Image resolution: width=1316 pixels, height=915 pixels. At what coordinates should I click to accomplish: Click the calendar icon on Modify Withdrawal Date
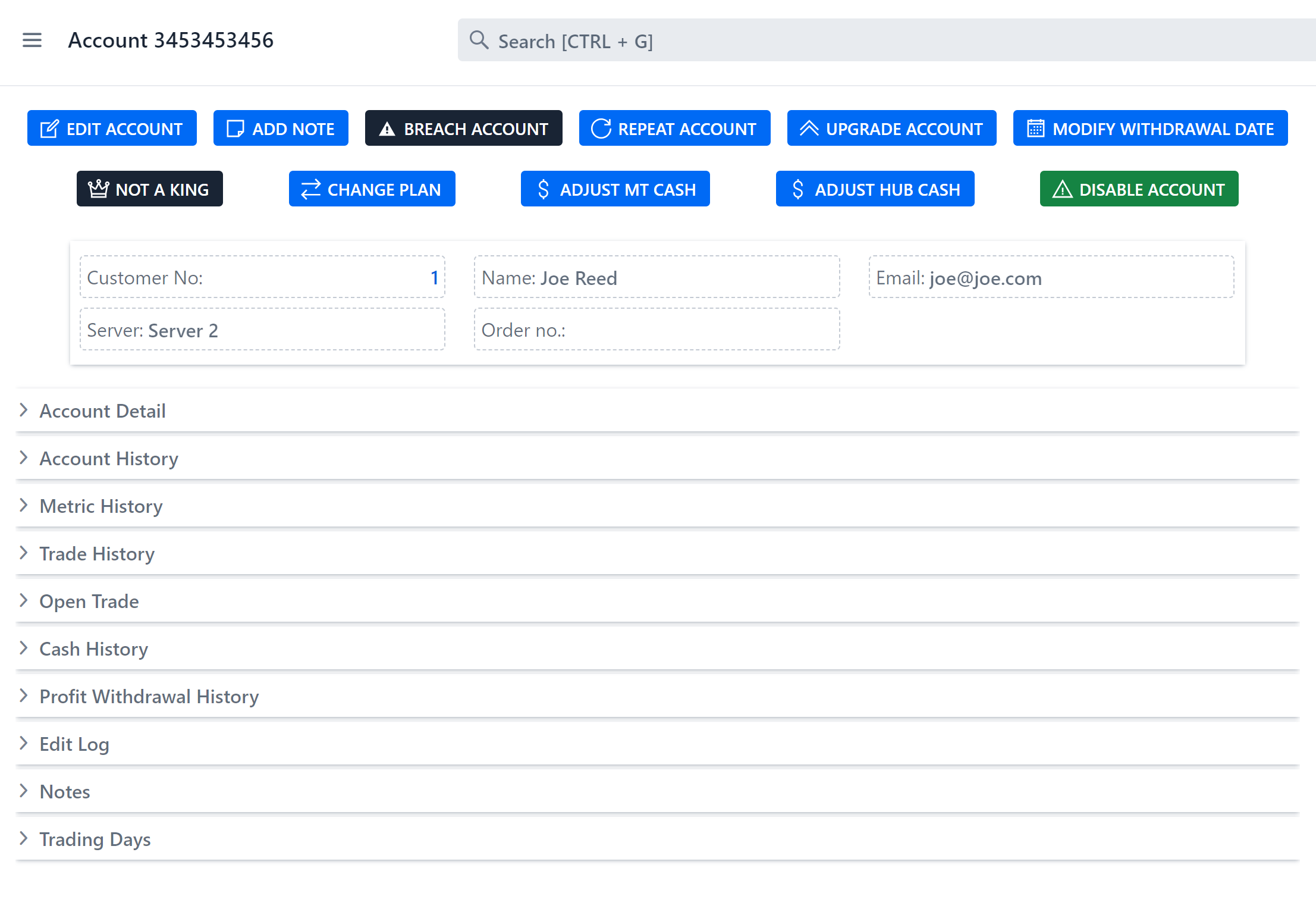(1035, 128)
